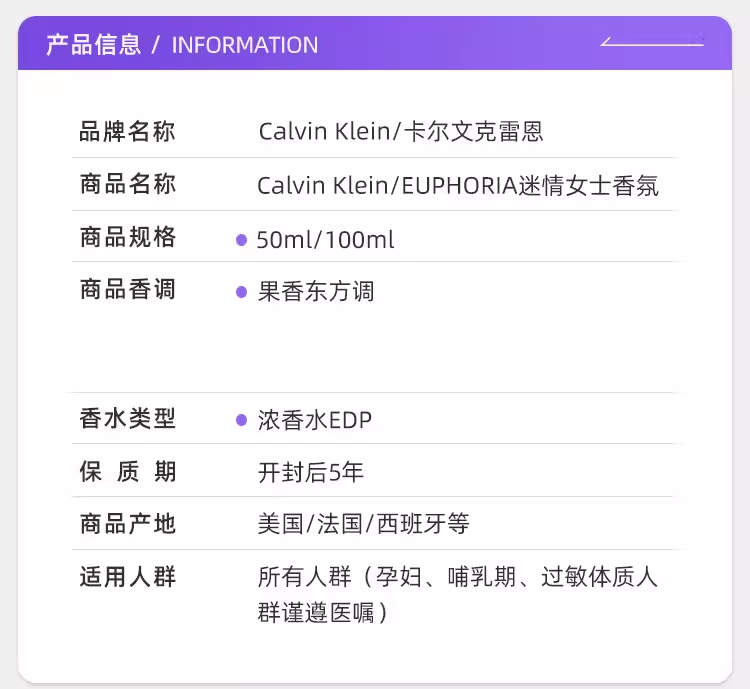Click the arrow icon in purple header
Screen dimensions: 750x689
652,41
